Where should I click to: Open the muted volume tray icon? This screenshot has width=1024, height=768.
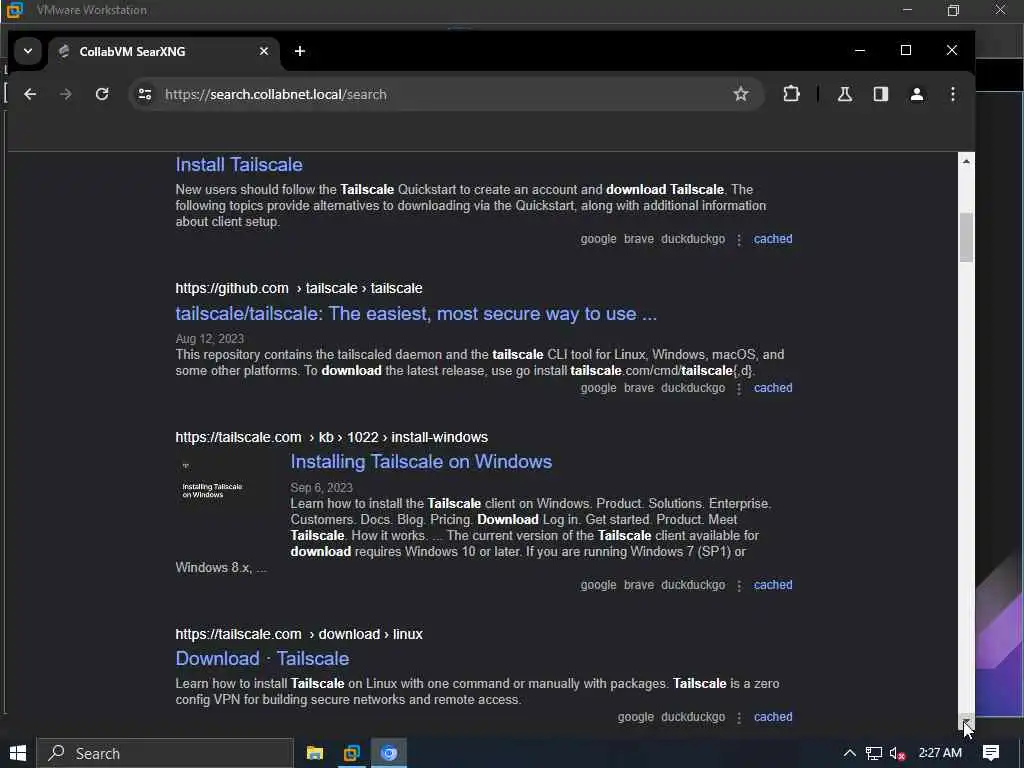coord(897,754)
